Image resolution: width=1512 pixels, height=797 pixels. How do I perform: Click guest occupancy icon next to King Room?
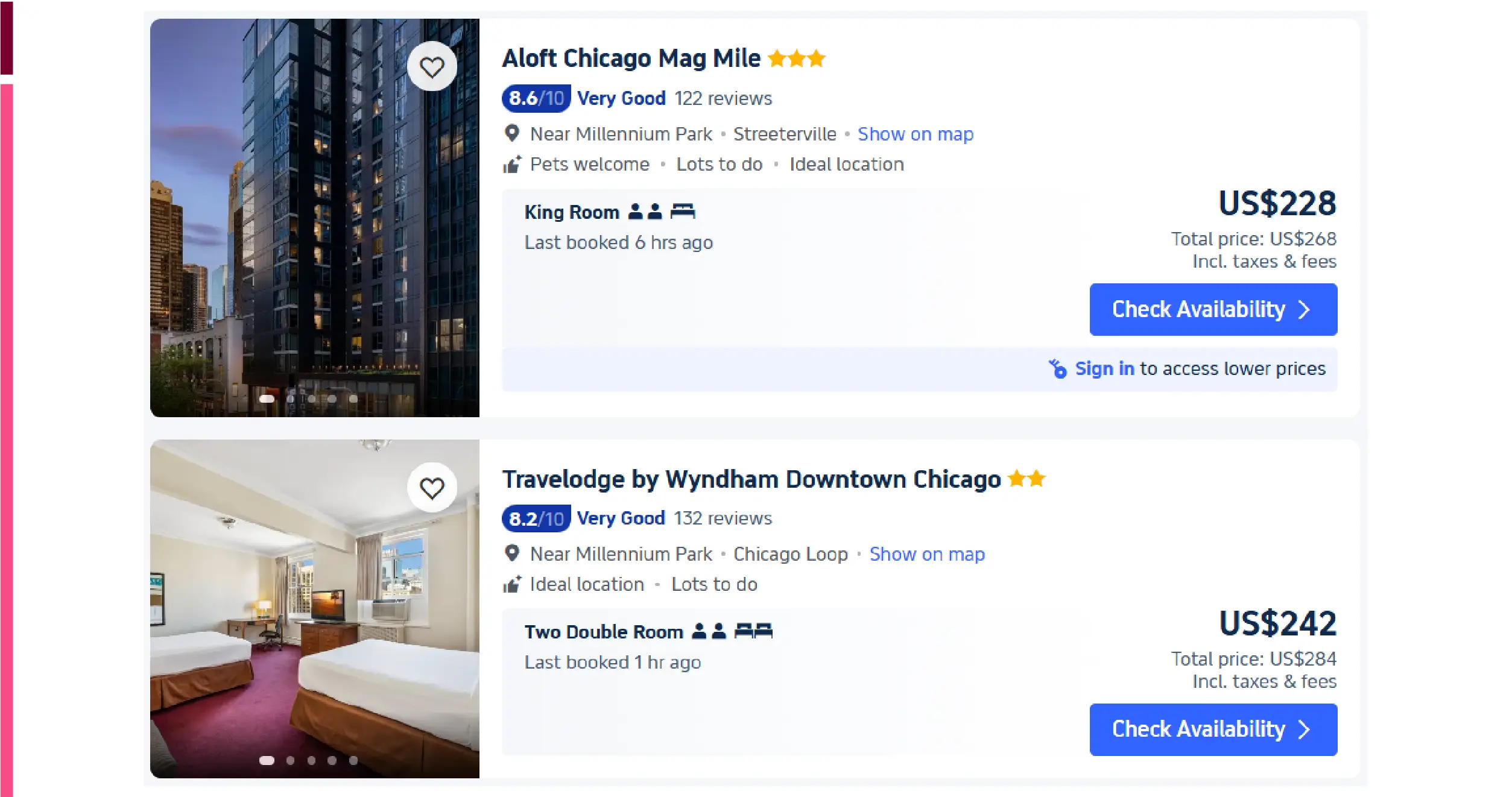click(x=645, y=211)
